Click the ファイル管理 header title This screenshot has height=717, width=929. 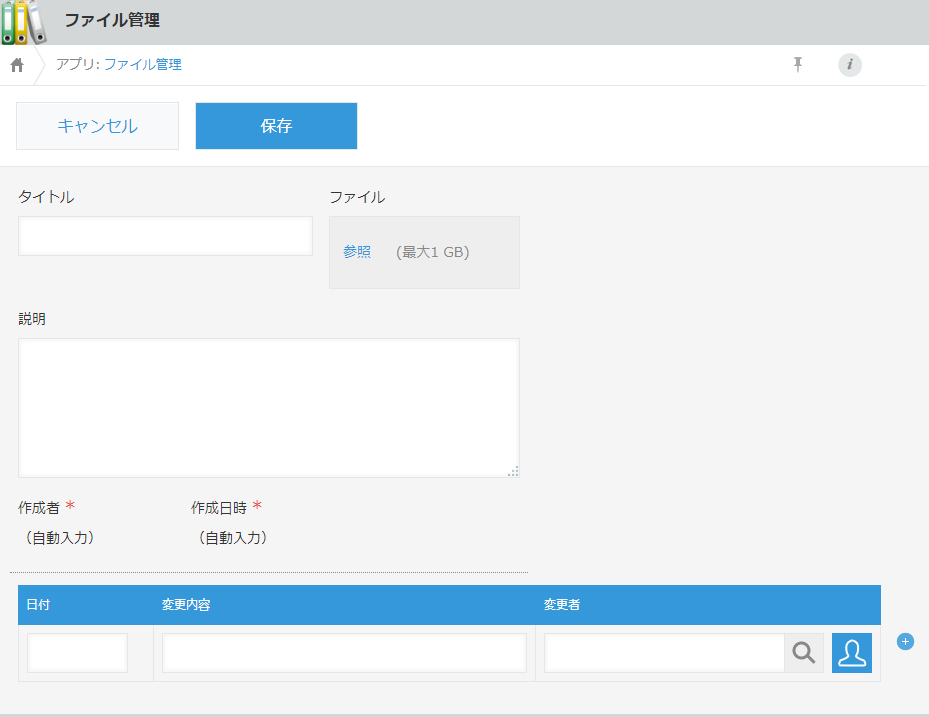pyautogui.click(x=112, y=21)
